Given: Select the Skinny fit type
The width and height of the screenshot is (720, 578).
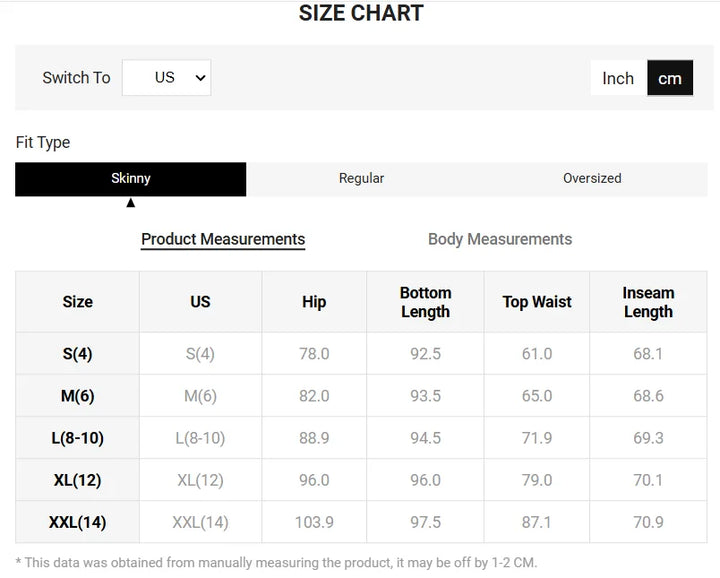Looking at the screenshot, I should [130, 178].
